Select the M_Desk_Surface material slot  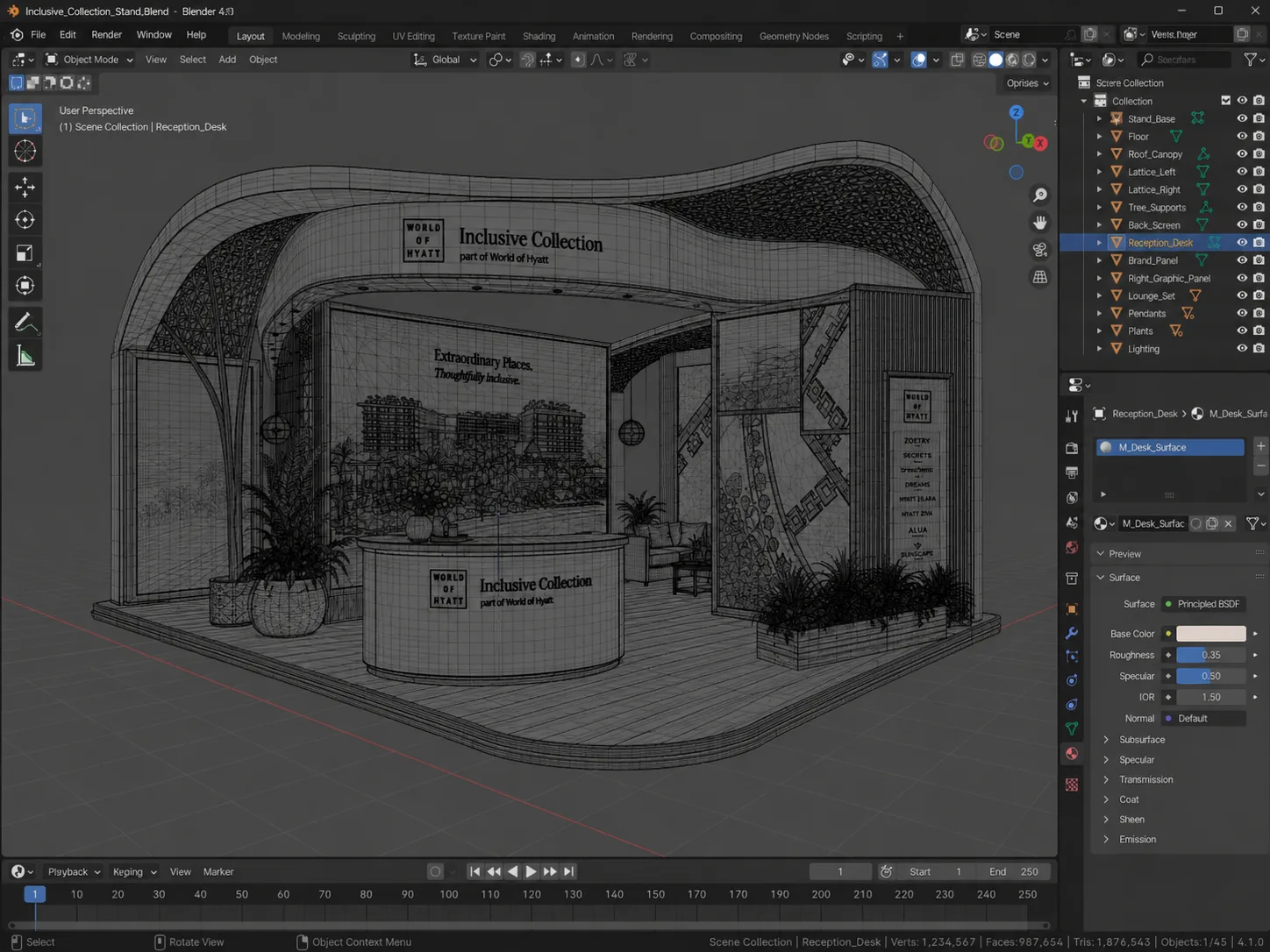(1170, 447)
